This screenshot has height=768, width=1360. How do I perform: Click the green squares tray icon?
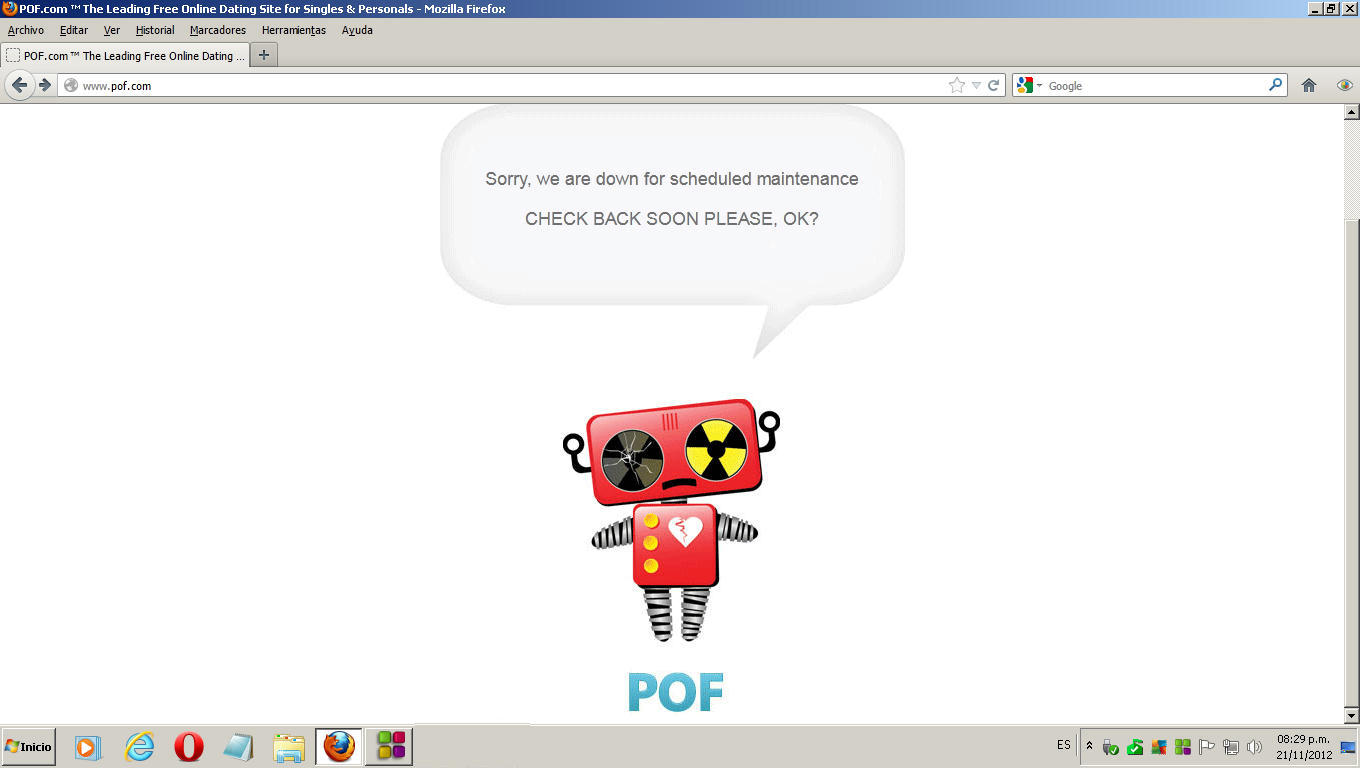click(1183, 747)
